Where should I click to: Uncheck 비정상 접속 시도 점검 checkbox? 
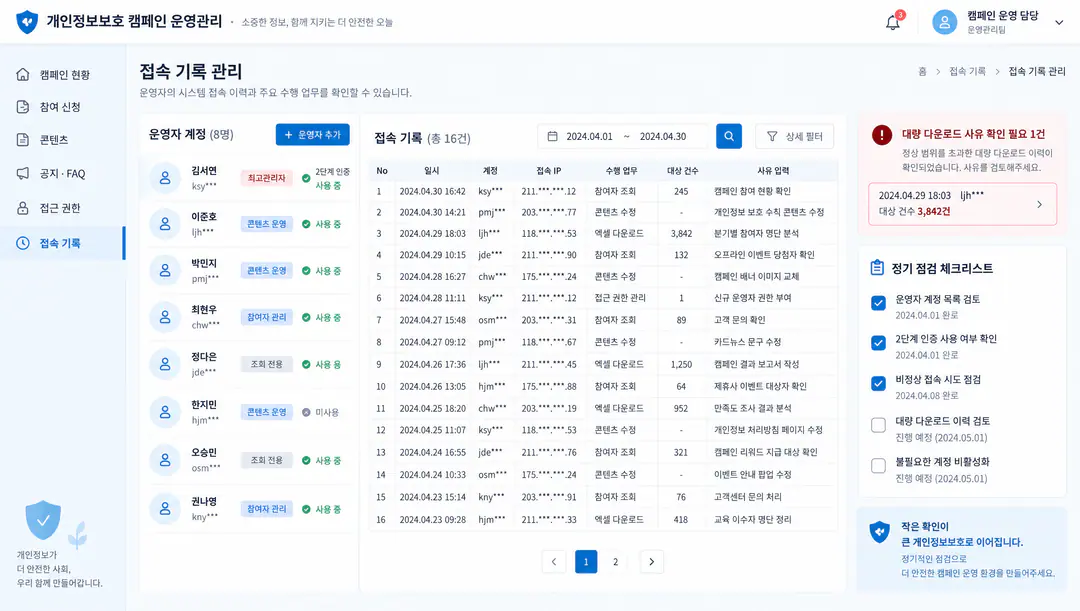coord(878,383)
